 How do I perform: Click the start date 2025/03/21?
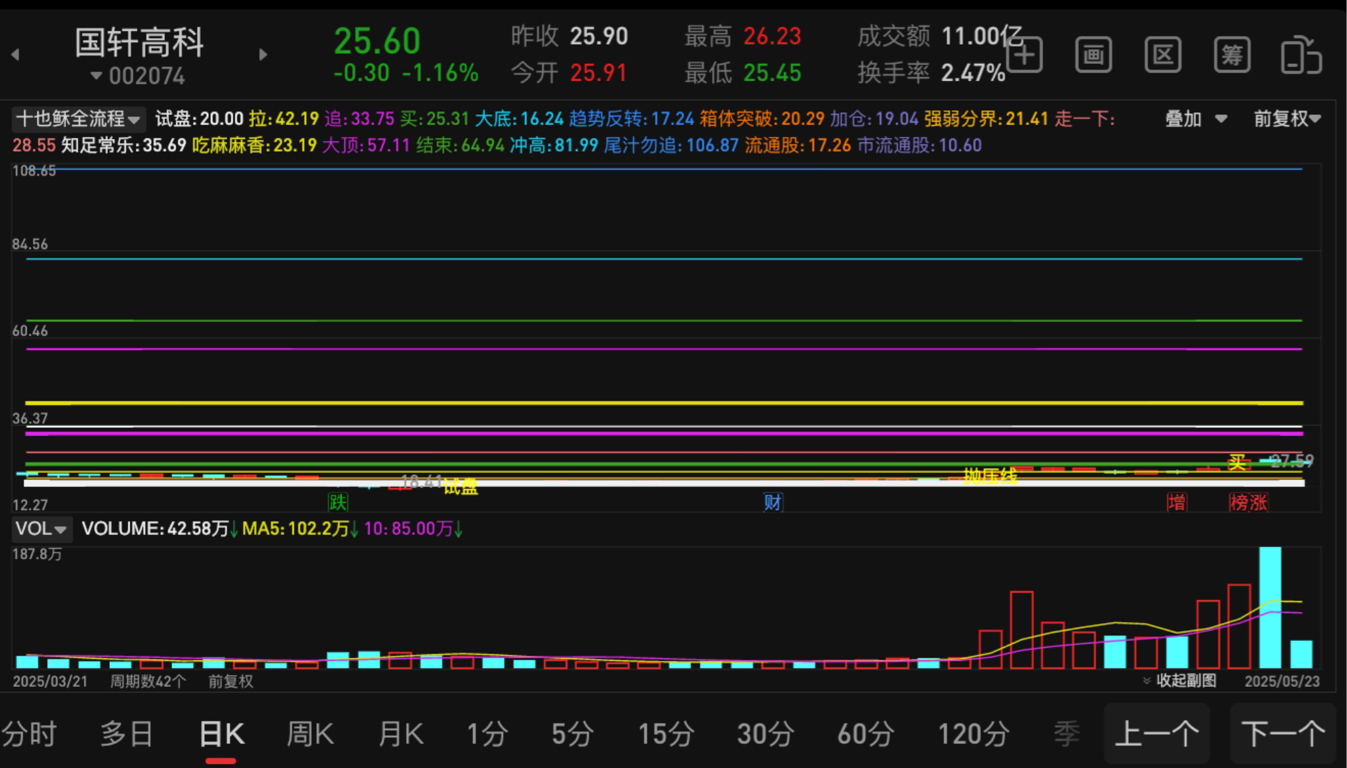click(50, 681)
